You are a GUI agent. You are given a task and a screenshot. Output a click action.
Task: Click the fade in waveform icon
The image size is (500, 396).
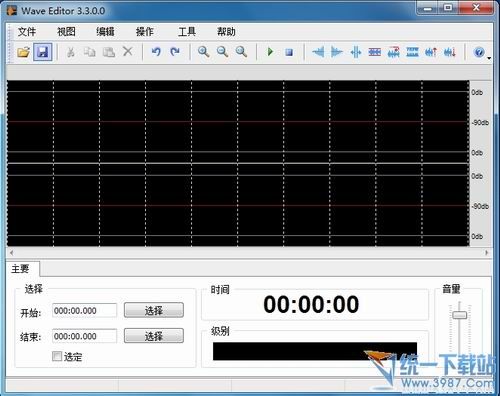click(x=318, y=52)
